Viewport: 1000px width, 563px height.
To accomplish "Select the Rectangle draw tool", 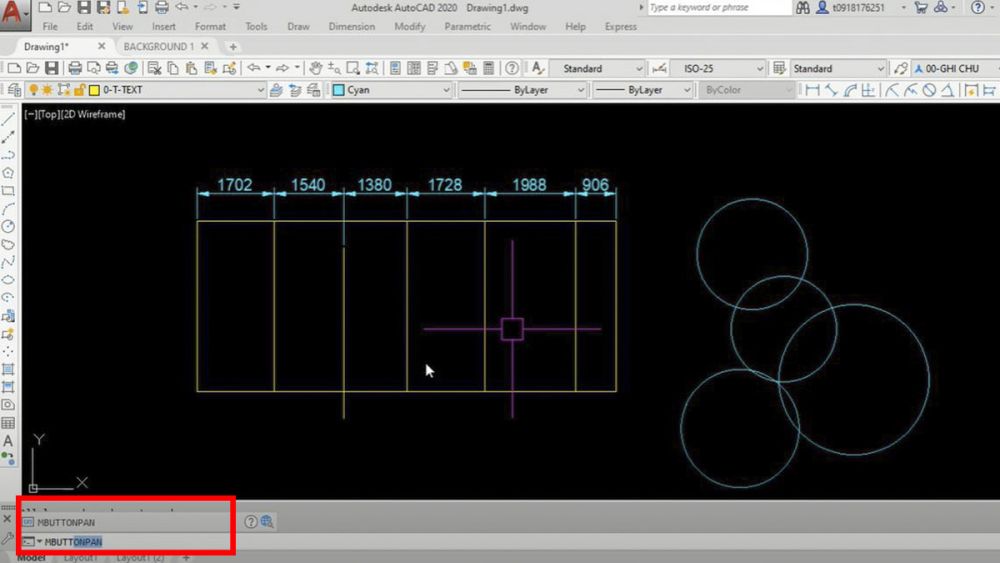I will click(x=8, y=191).
